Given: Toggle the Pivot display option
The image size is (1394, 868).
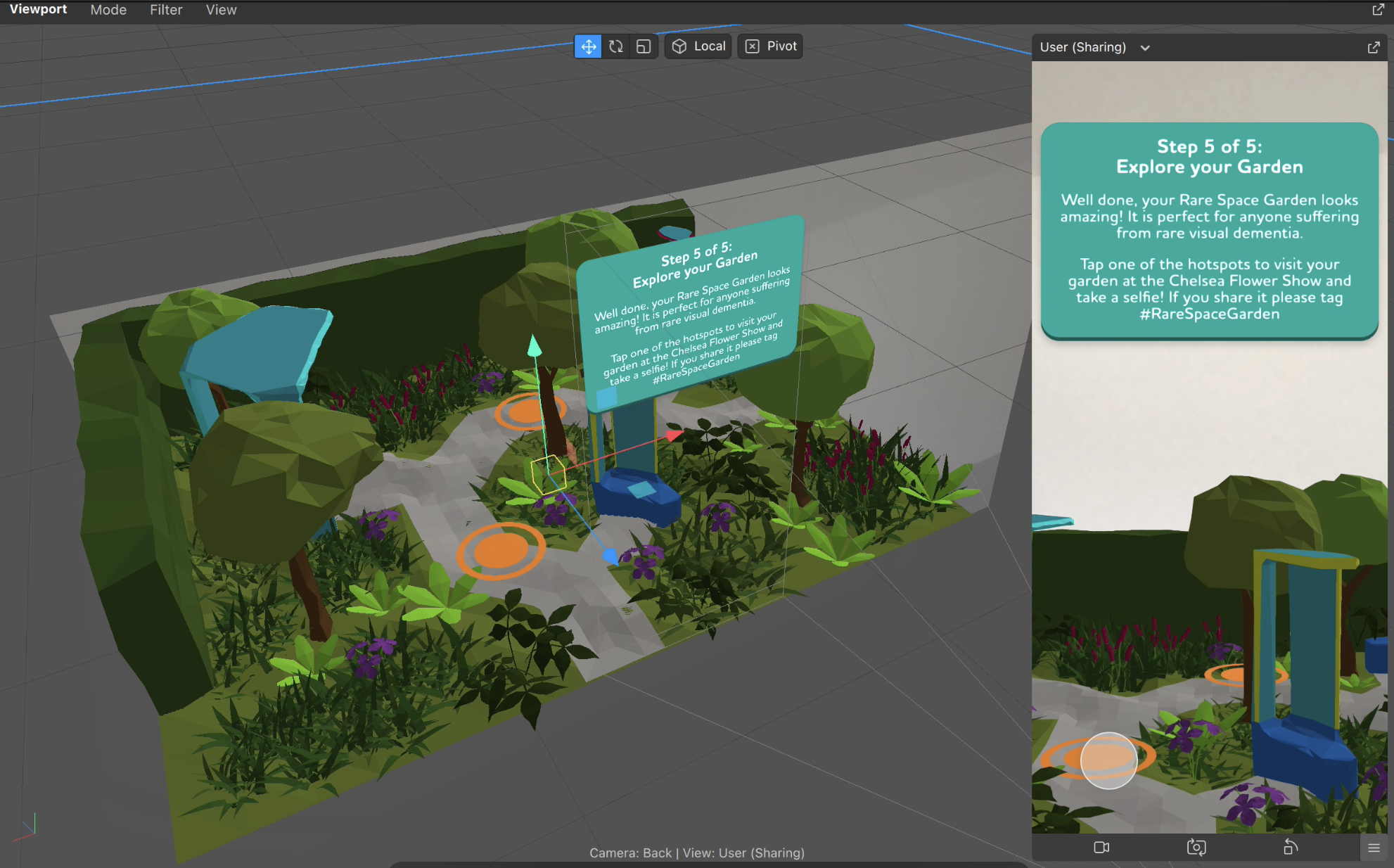Looking at the screenshot, I should (x=770, y=46).
